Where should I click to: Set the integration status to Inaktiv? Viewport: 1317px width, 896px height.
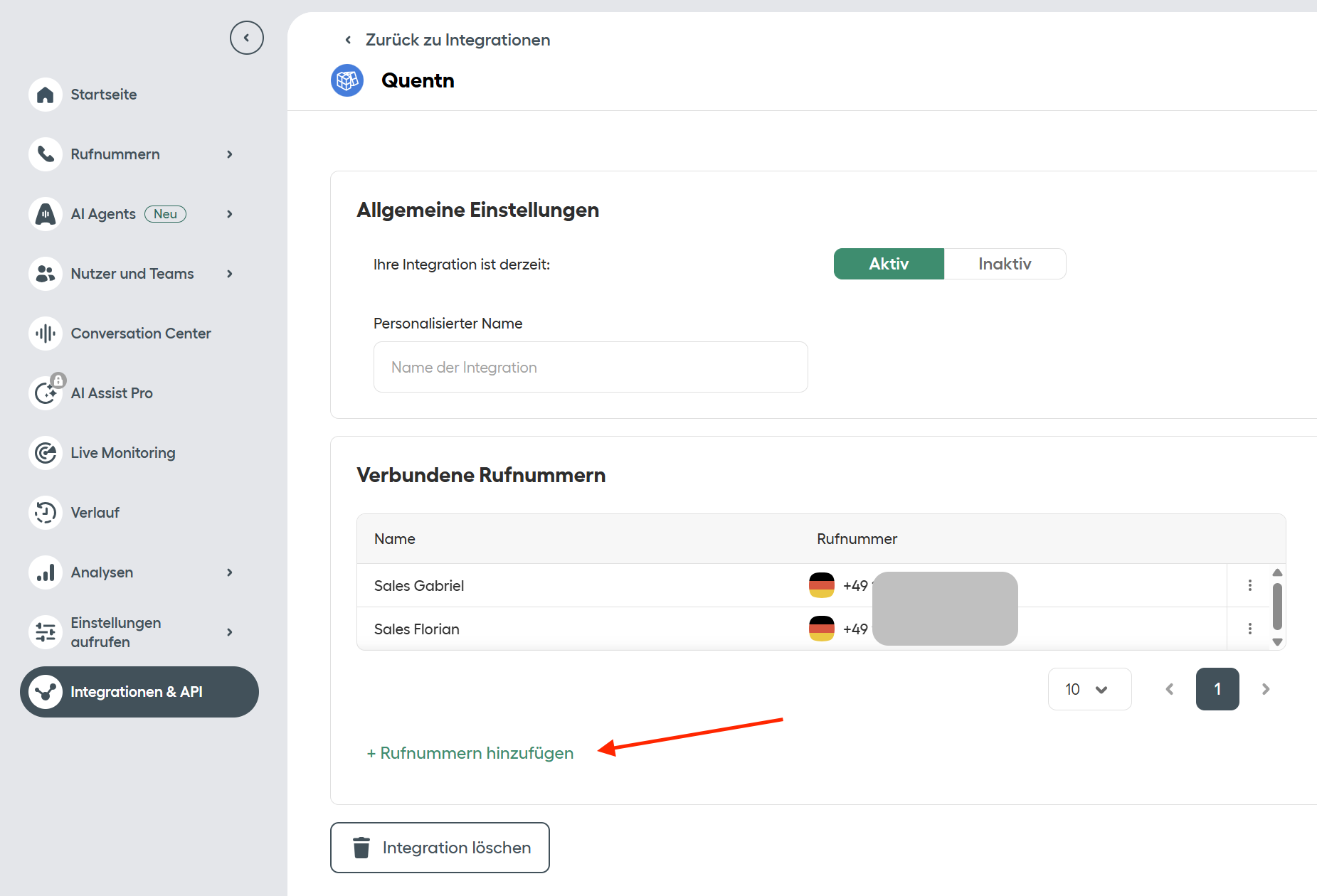[1005, 264]
